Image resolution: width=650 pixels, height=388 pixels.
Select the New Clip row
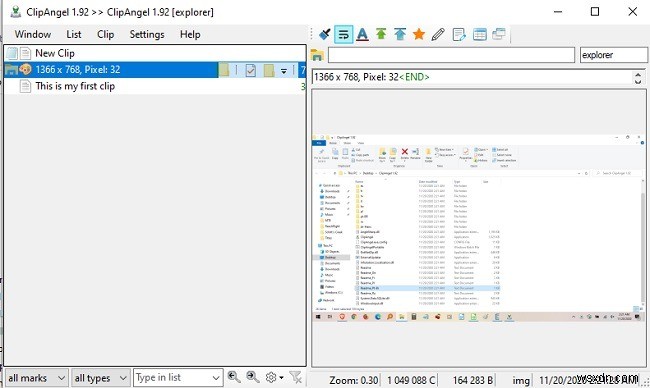point(155,53)
